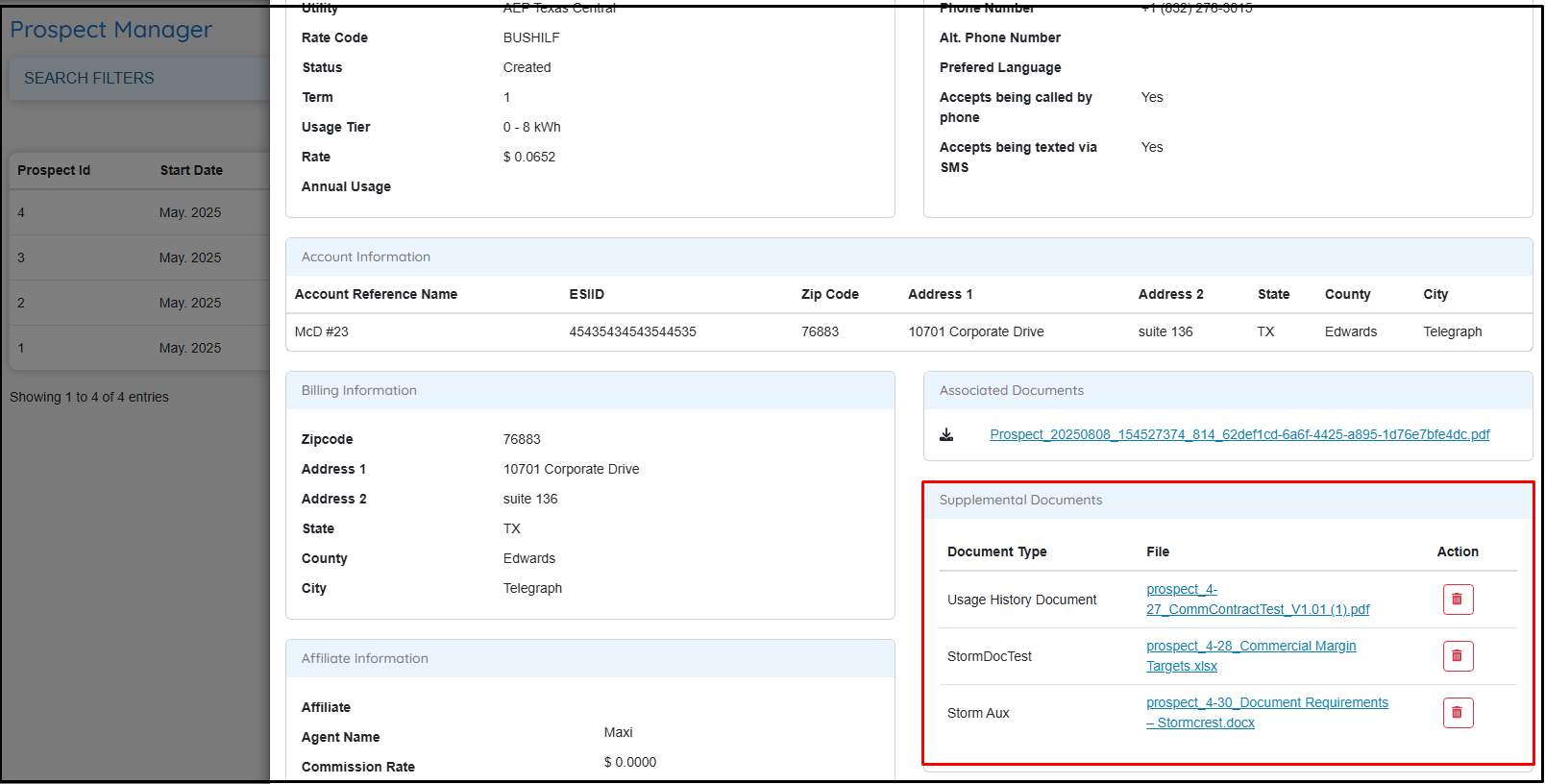Click trash icon for Storm Aux document
Image resolution: width=1545 pixels, height=784 pixels.
[x=1457, y=713]
